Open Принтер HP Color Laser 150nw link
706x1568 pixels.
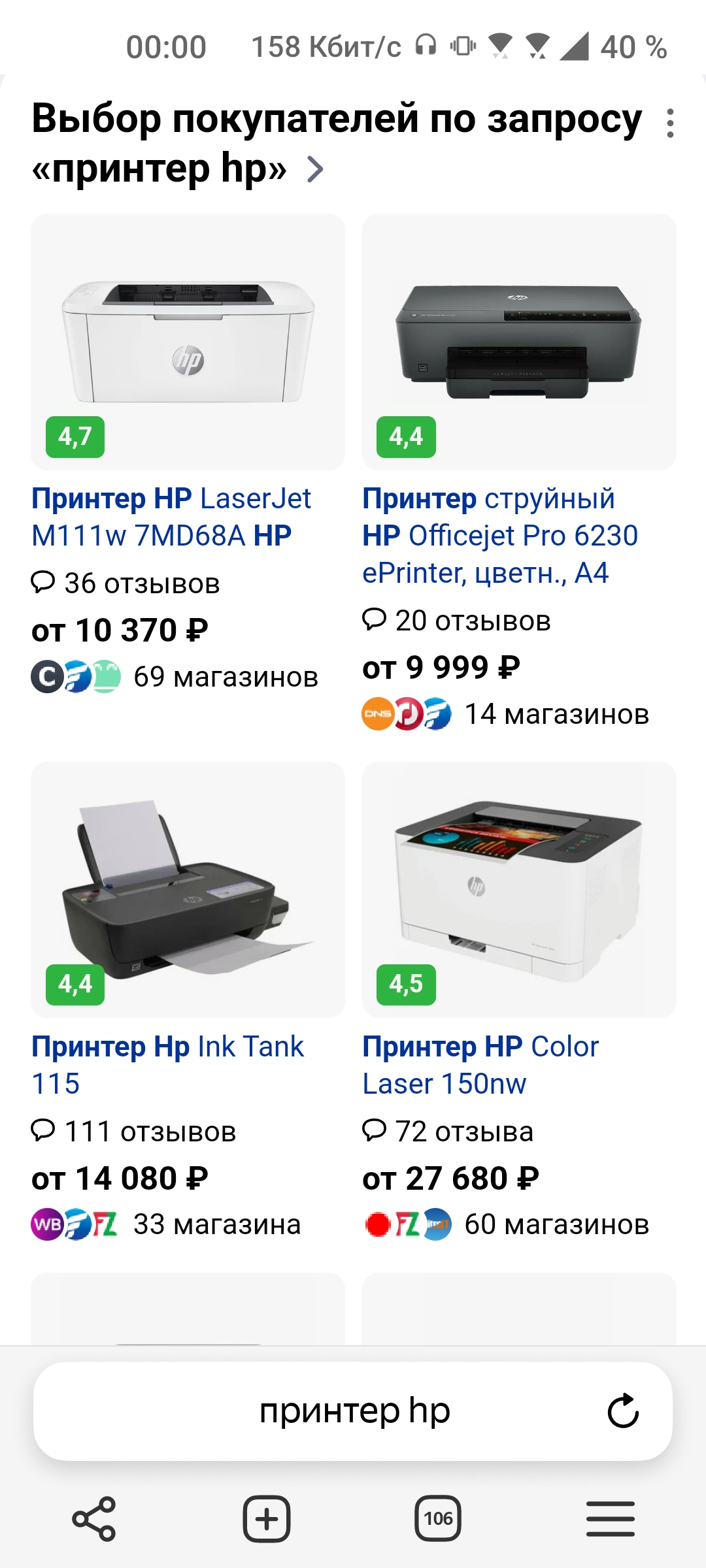[480, 1065]
